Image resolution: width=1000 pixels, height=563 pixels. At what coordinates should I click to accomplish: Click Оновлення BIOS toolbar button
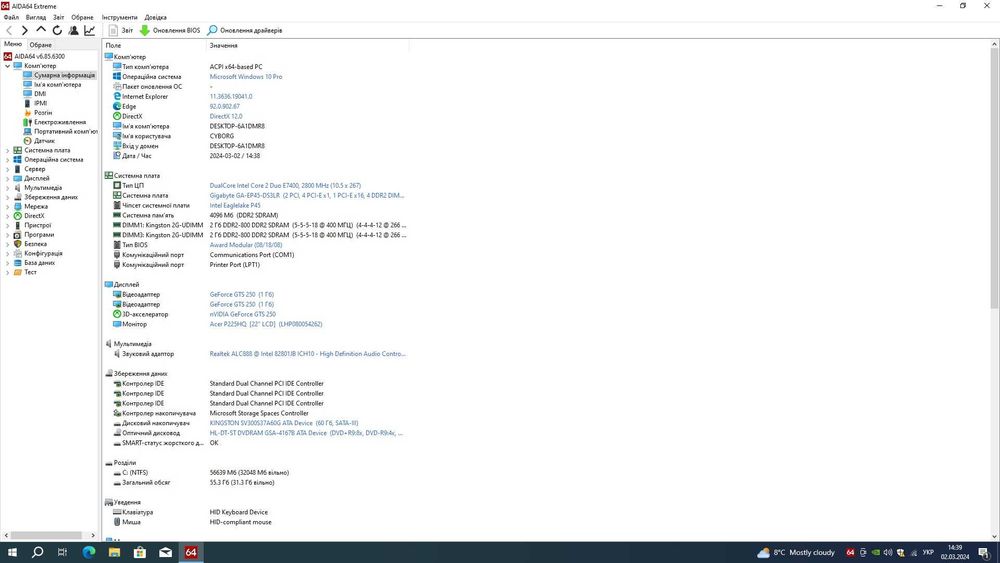[x=170, y=30]
